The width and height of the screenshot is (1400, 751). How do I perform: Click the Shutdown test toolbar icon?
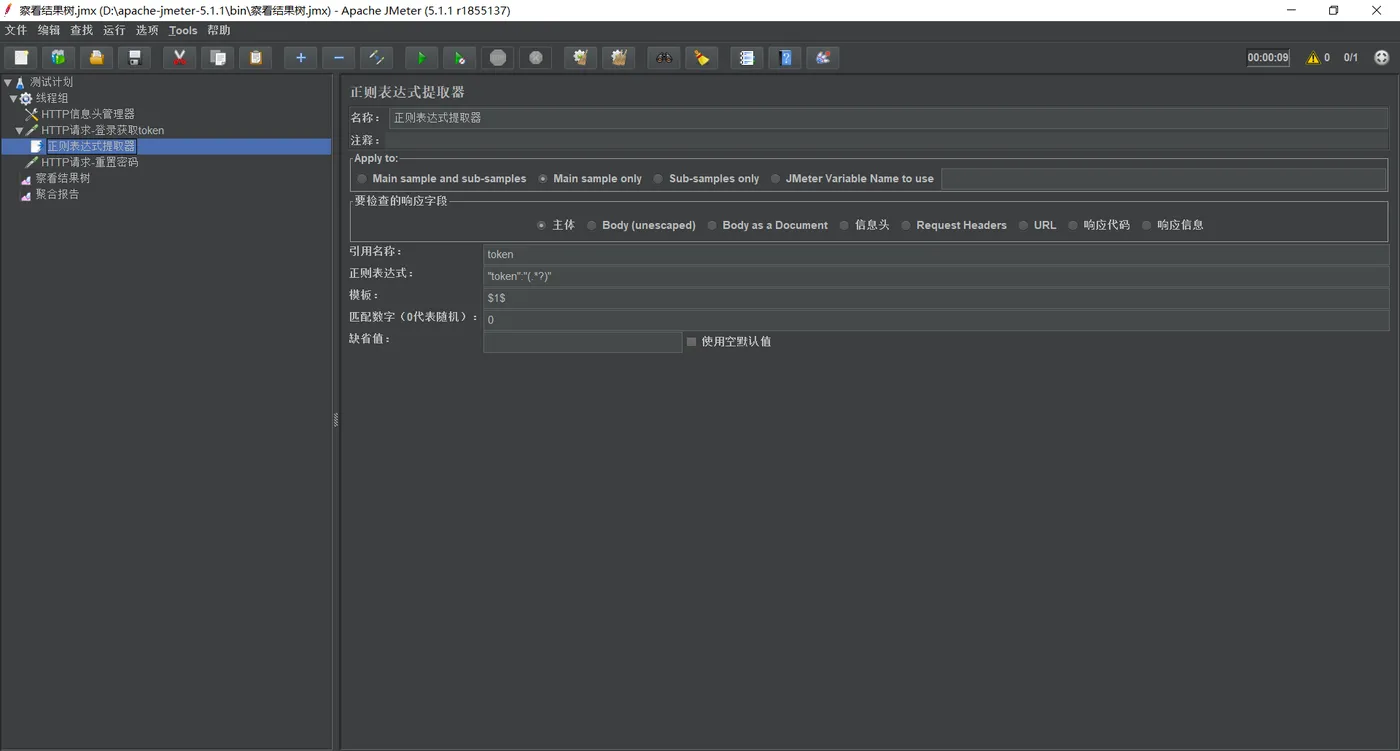535,58
